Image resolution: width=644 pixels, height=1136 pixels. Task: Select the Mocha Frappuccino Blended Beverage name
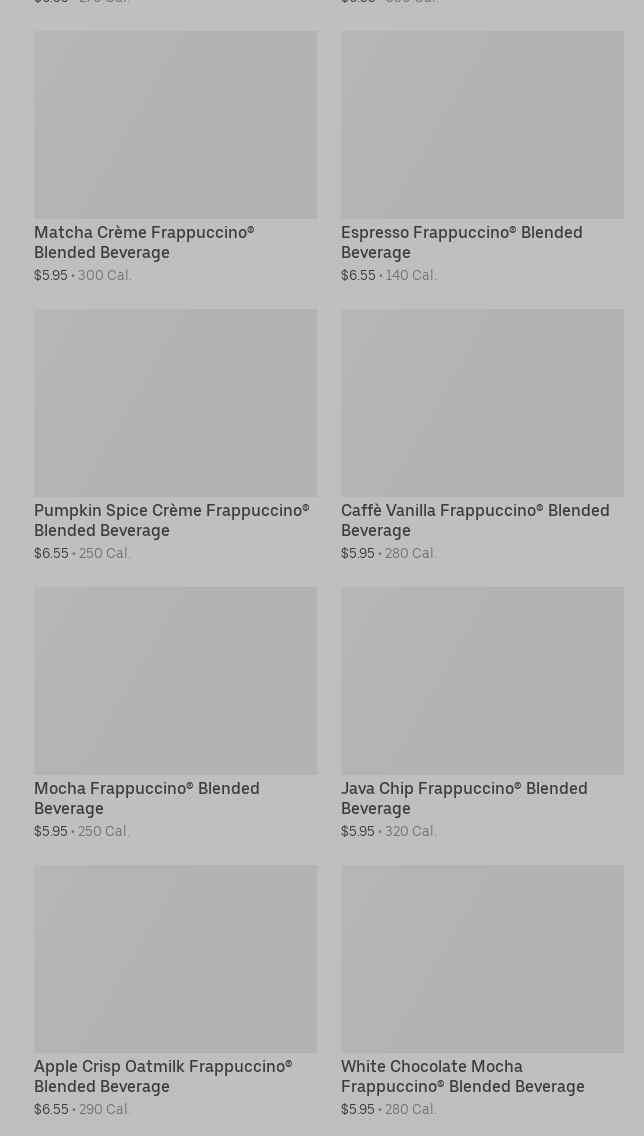(x=146, y=798)
